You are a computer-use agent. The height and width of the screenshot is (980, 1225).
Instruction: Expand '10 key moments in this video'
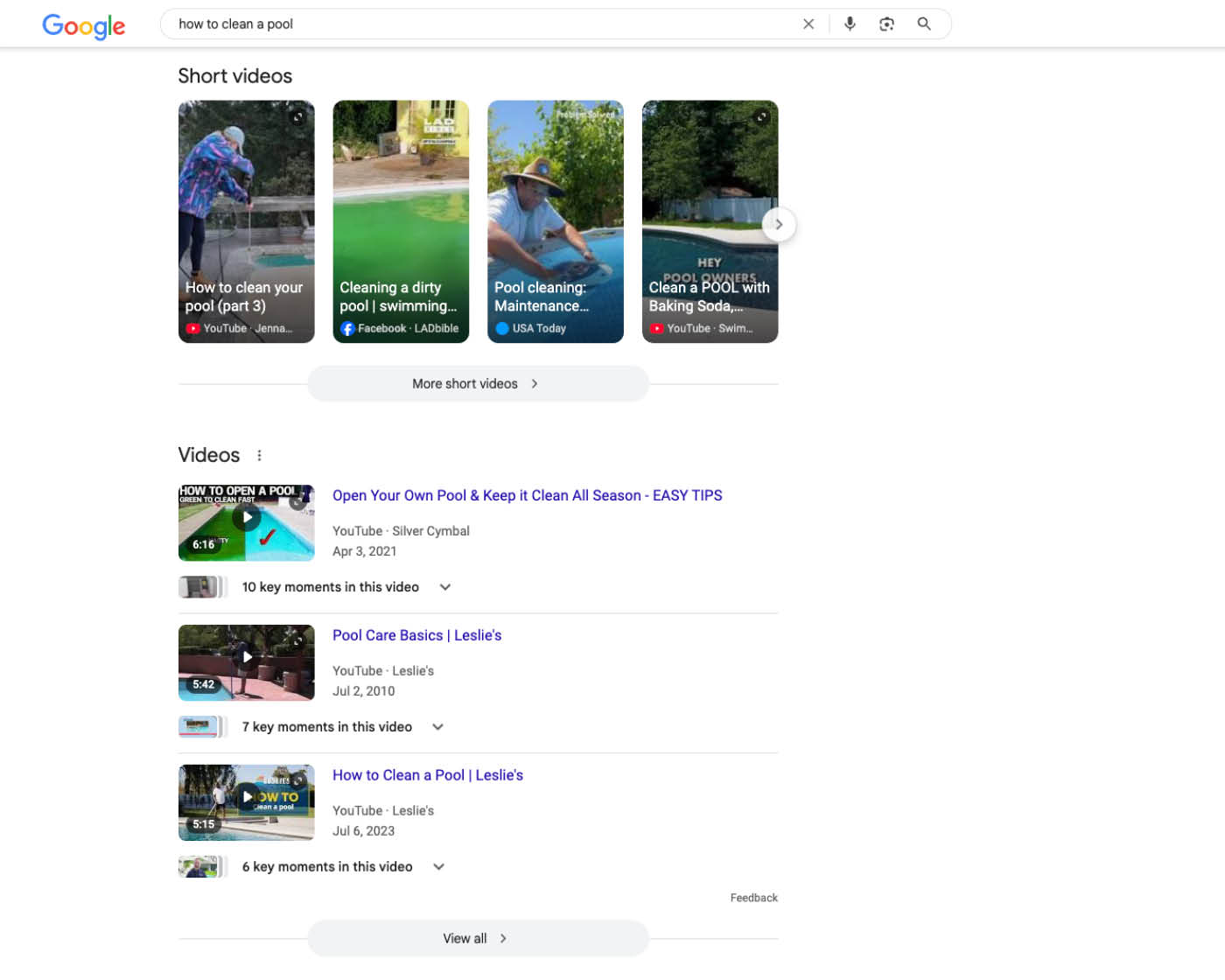point(444,587)
